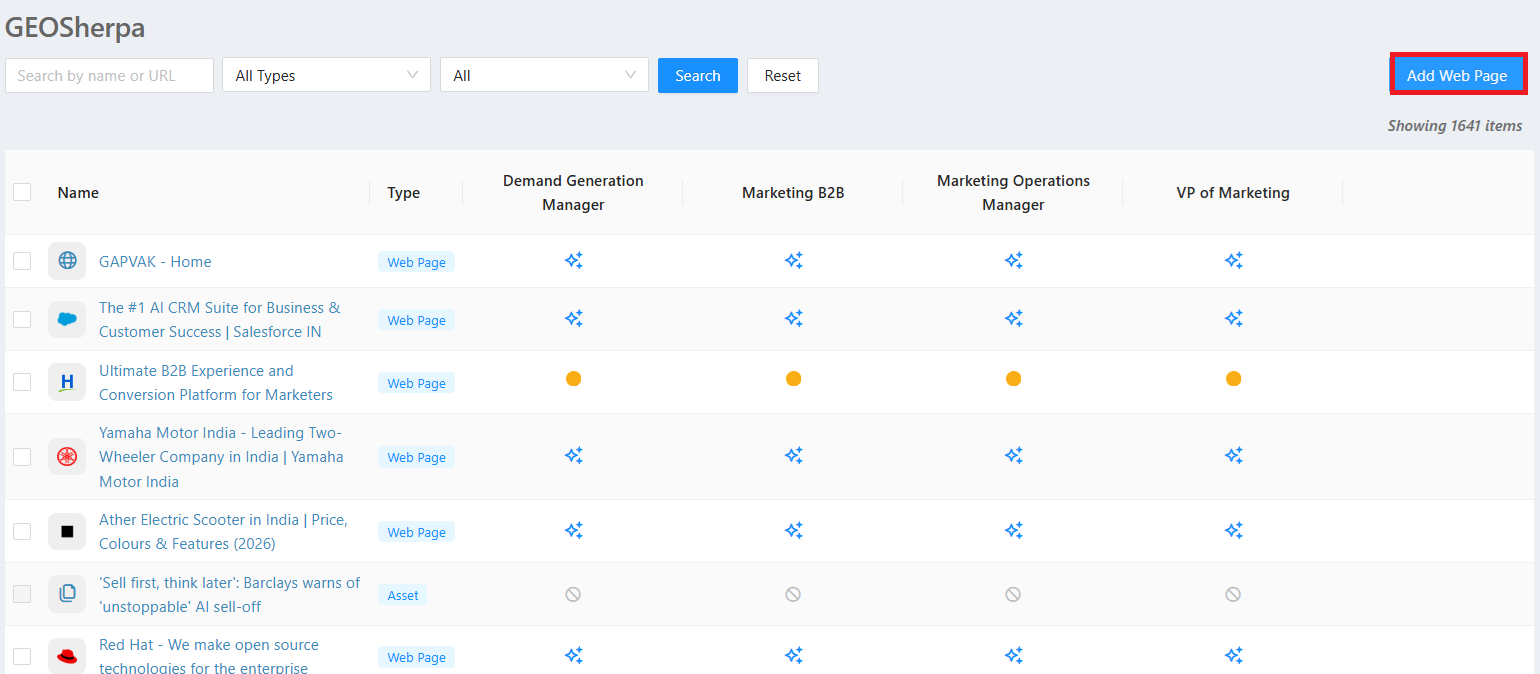The image size is (1540, 674).
Task: Generate VP of Marketing score for Yamaha
Action: pyautogui.click(x=1233, y=455)
